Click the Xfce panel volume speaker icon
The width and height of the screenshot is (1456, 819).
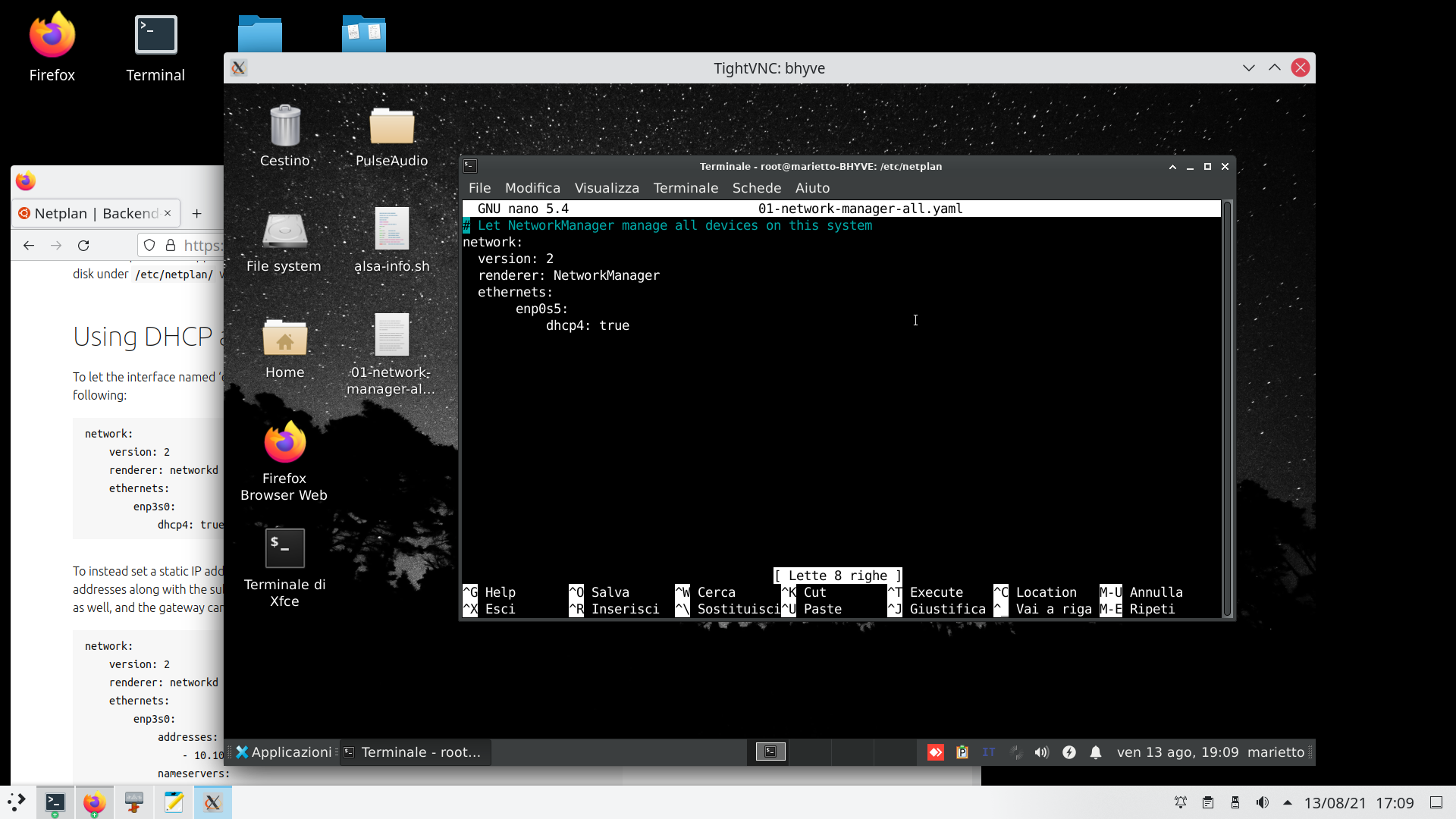(x=1042, y=752)
